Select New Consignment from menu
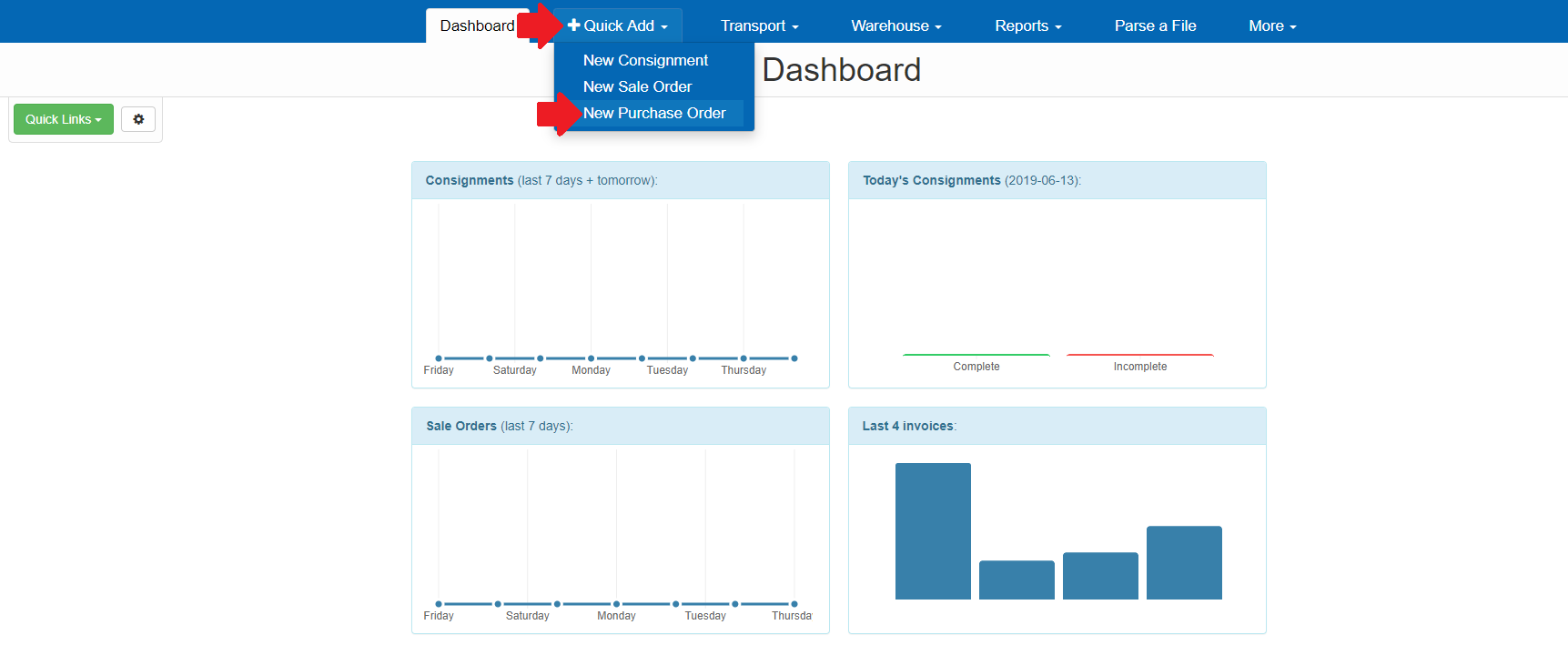 [x=645, y=60]
